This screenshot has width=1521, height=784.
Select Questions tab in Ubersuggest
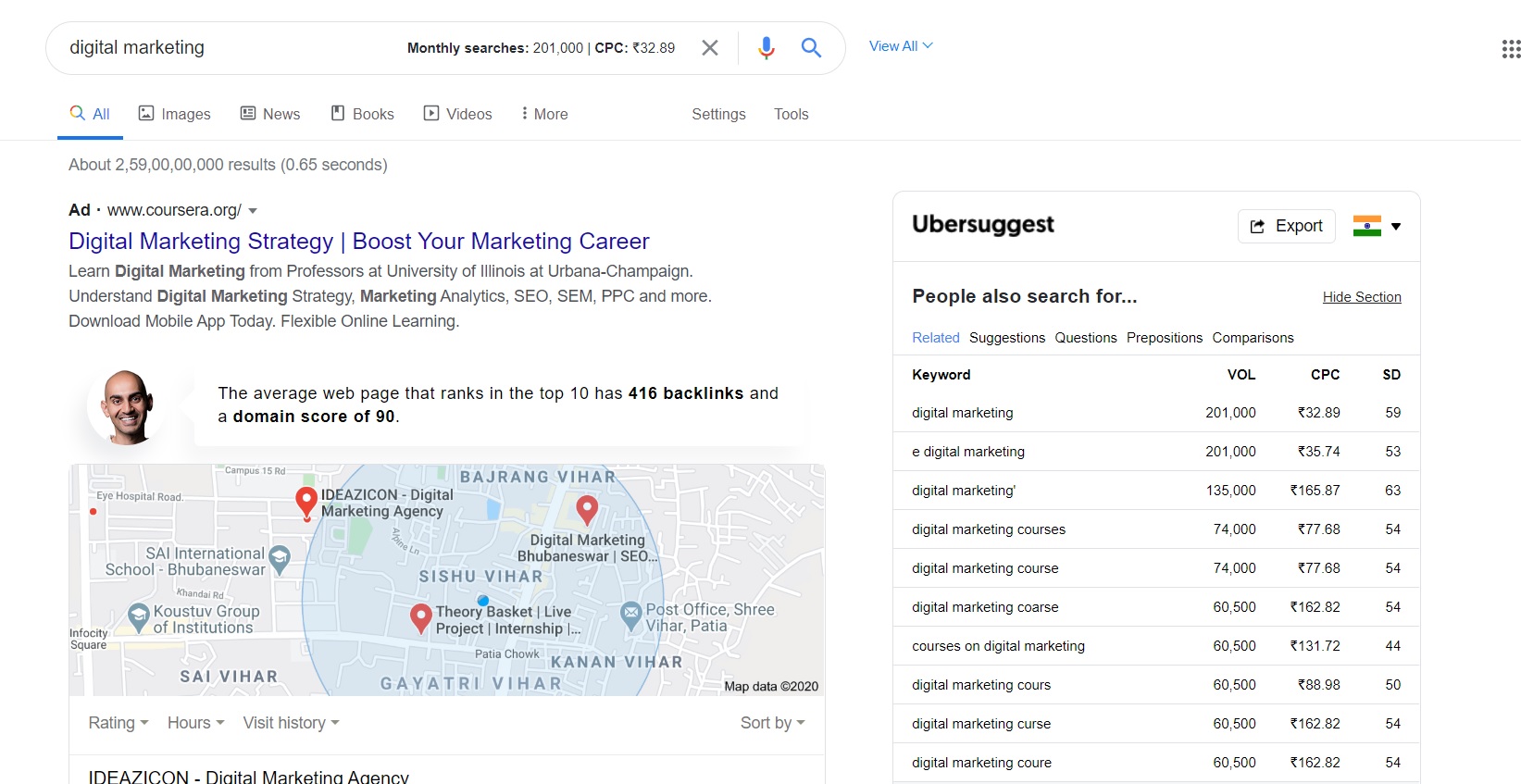click(x=1086, y=338)
